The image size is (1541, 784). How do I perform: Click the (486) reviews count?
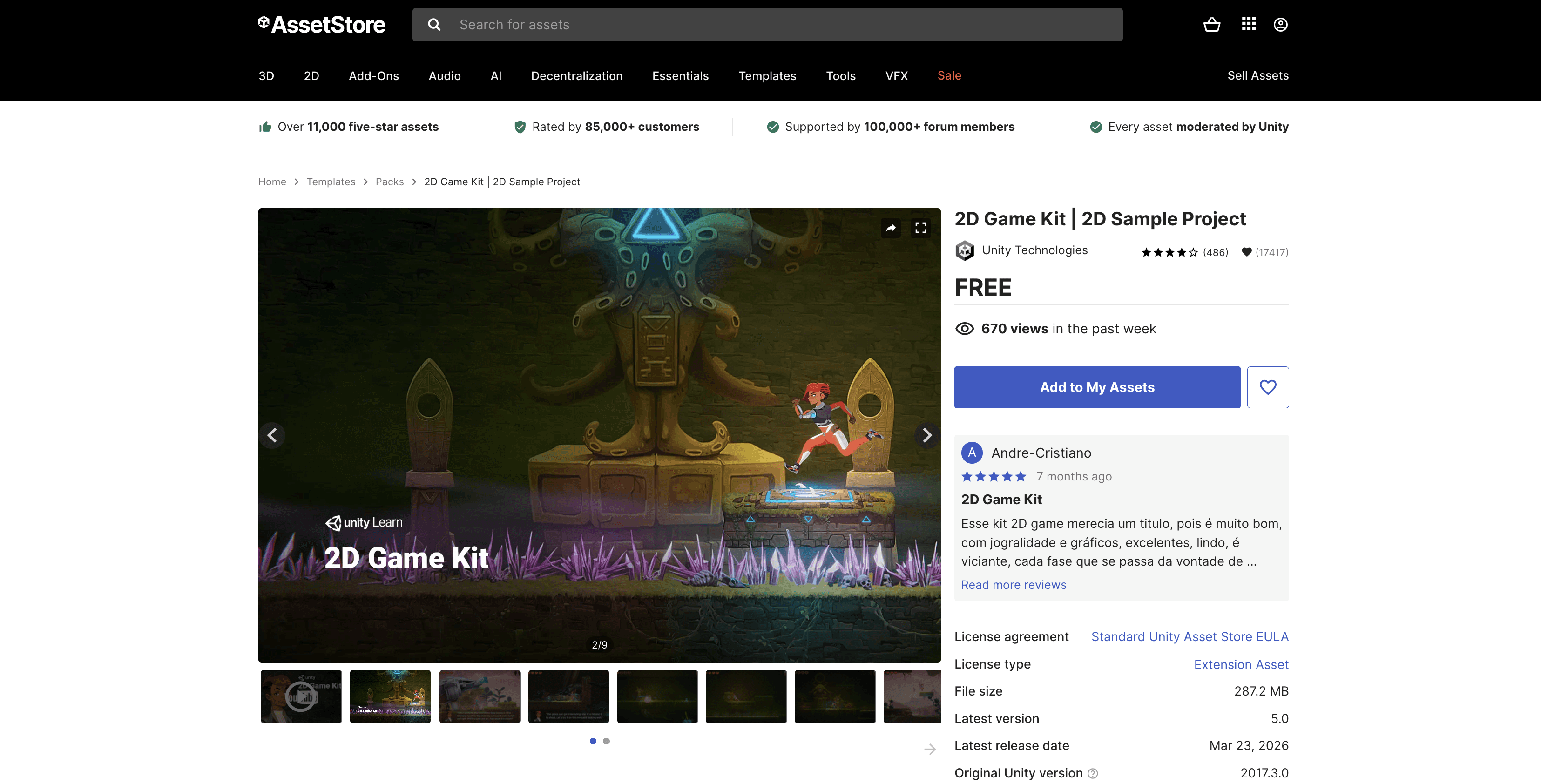[x=1216, y=252]
